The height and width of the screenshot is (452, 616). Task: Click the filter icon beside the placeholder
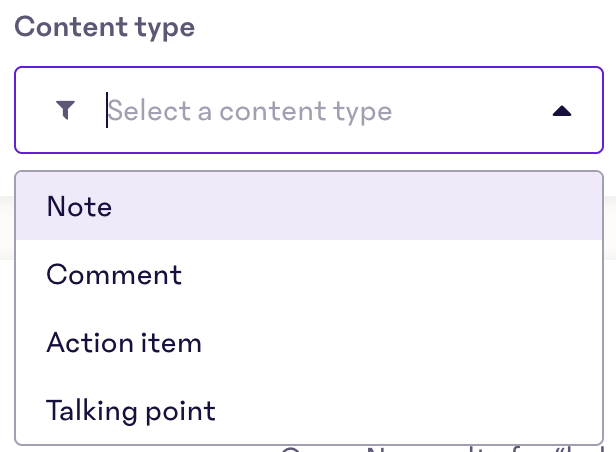65,110
